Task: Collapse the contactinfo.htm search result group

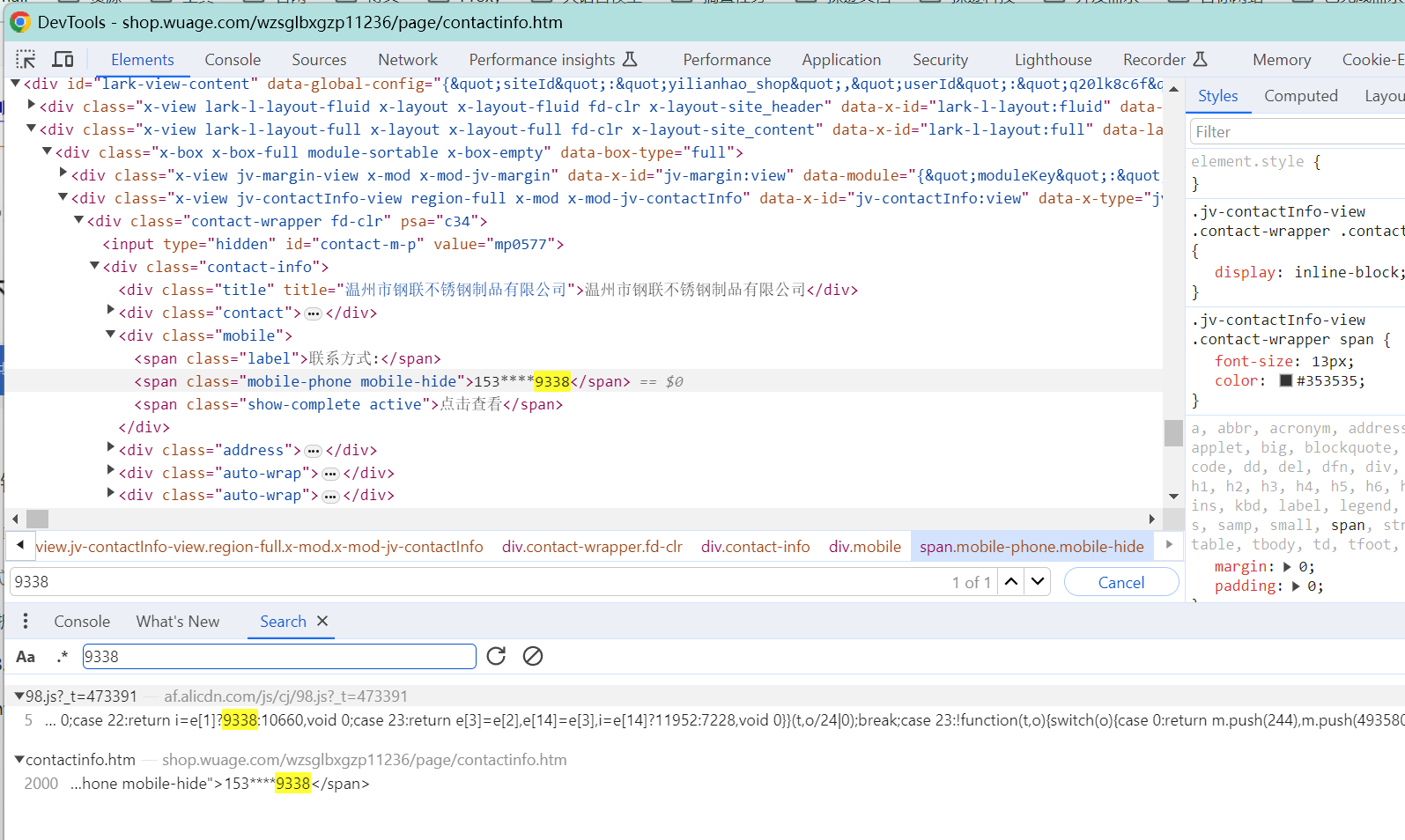Action: [x=18, y=760]
